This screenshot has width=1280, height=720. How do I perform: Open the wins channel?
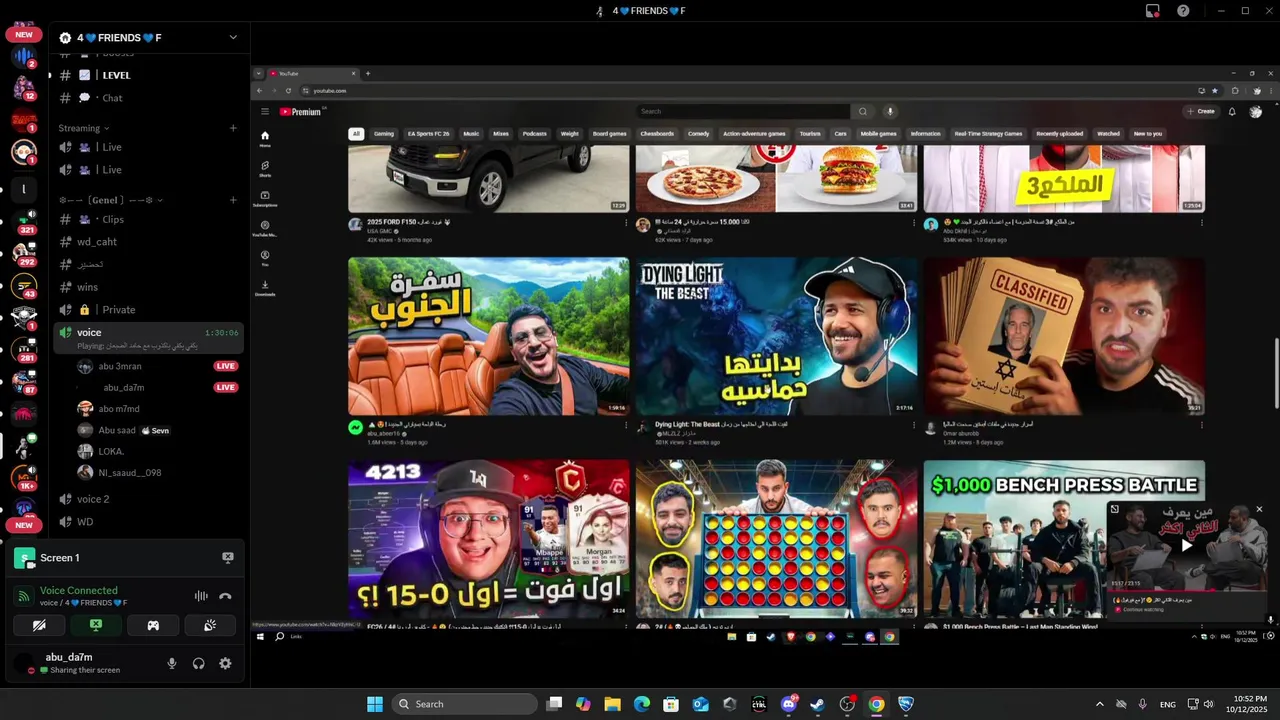(x=149, y=287)
